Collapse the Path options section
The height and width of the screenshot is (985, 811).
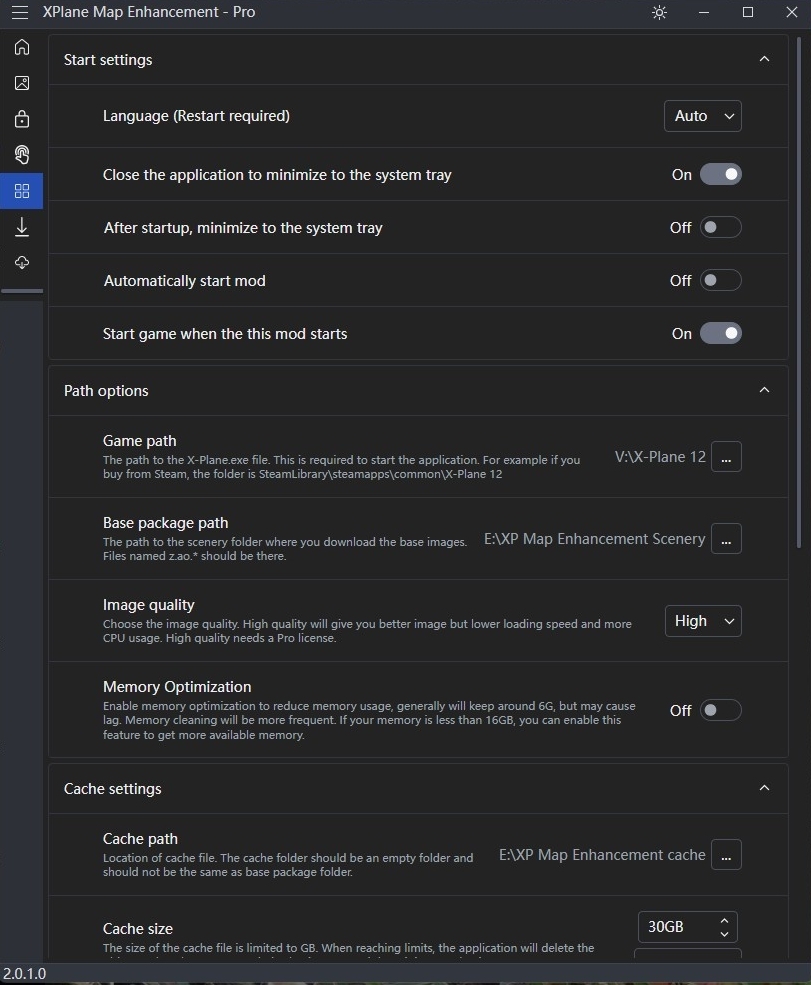coord(764,390)
